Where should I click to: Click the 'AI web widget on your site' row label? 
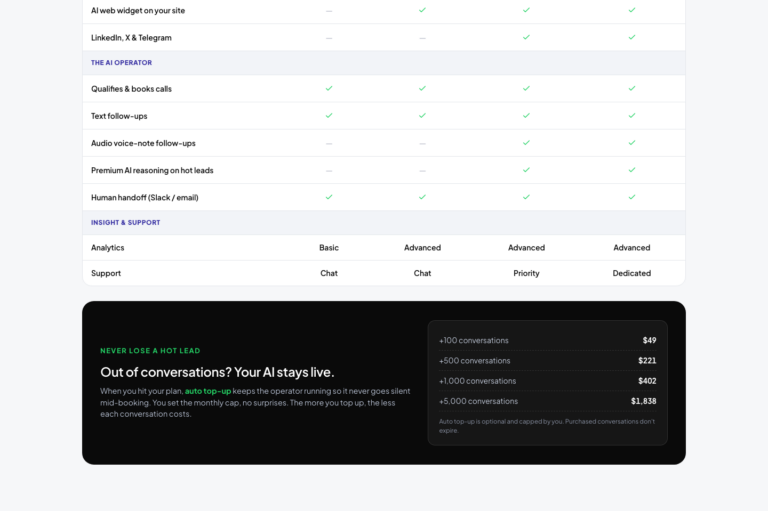(138, 11)
